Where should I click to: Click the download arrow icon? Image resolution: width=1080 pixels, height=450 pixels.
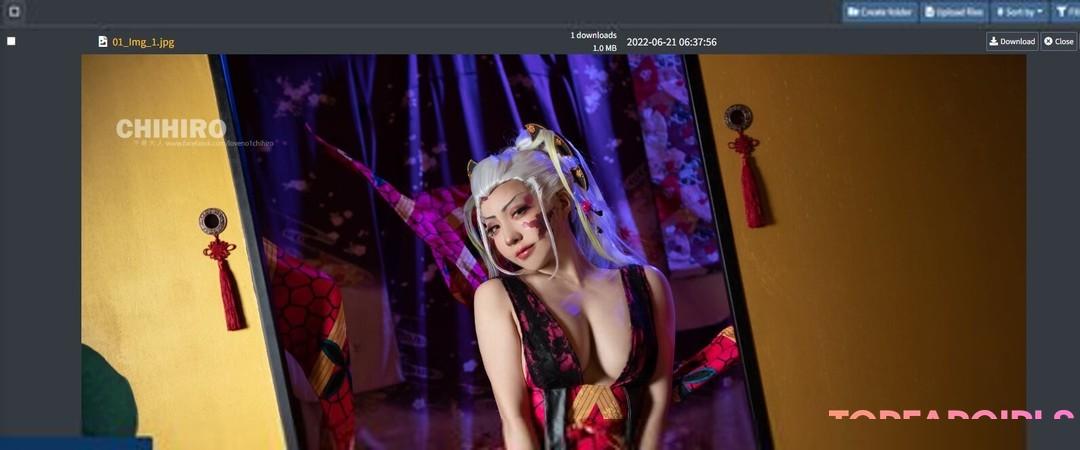click(994, 41)
